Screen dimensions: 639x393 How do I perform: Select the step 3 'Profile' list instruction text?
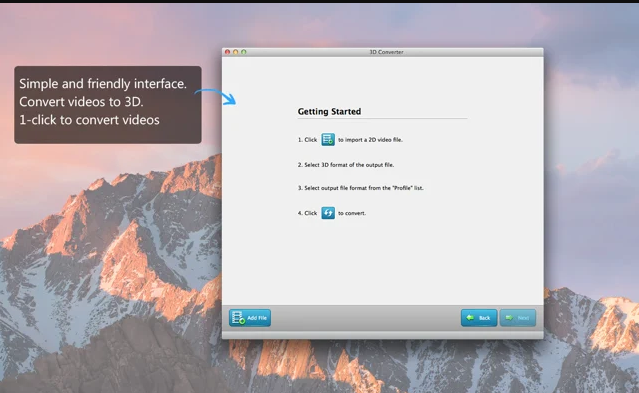pyautogui.click(x=361, y=188)
